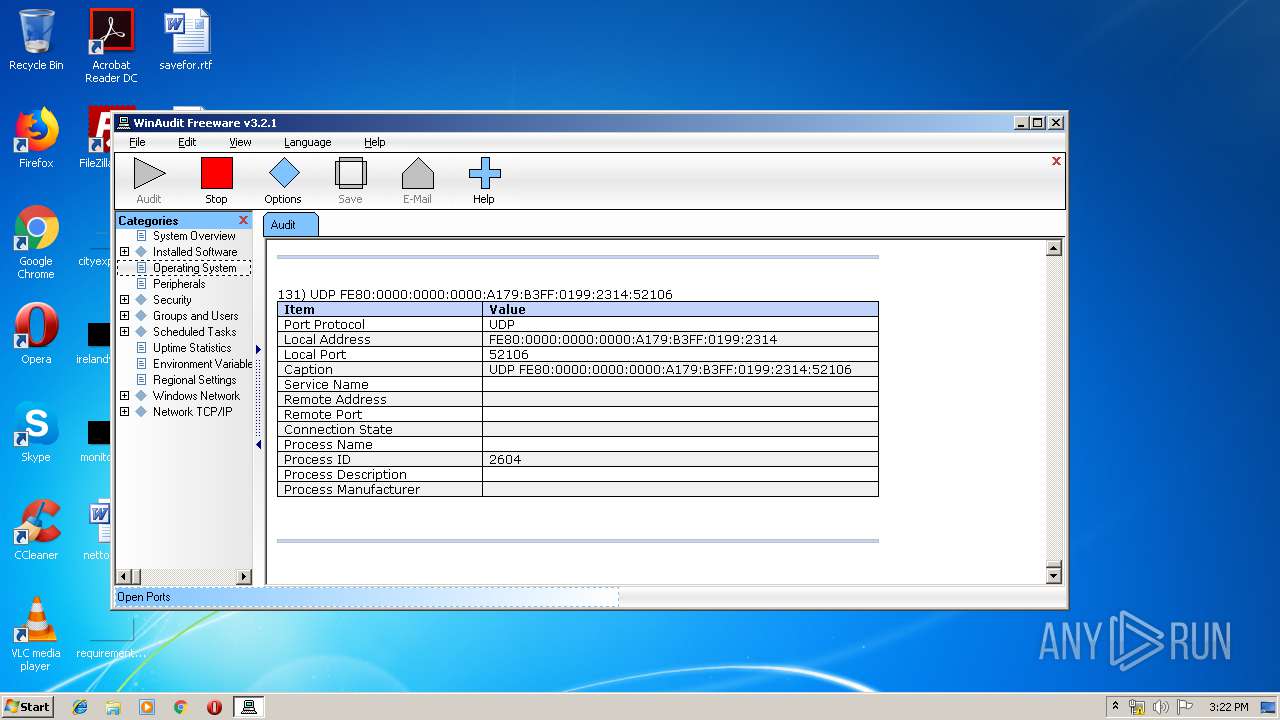Select Windows Network category
The height and width of the screenshot is (720, 1280).
coord(196,396)
